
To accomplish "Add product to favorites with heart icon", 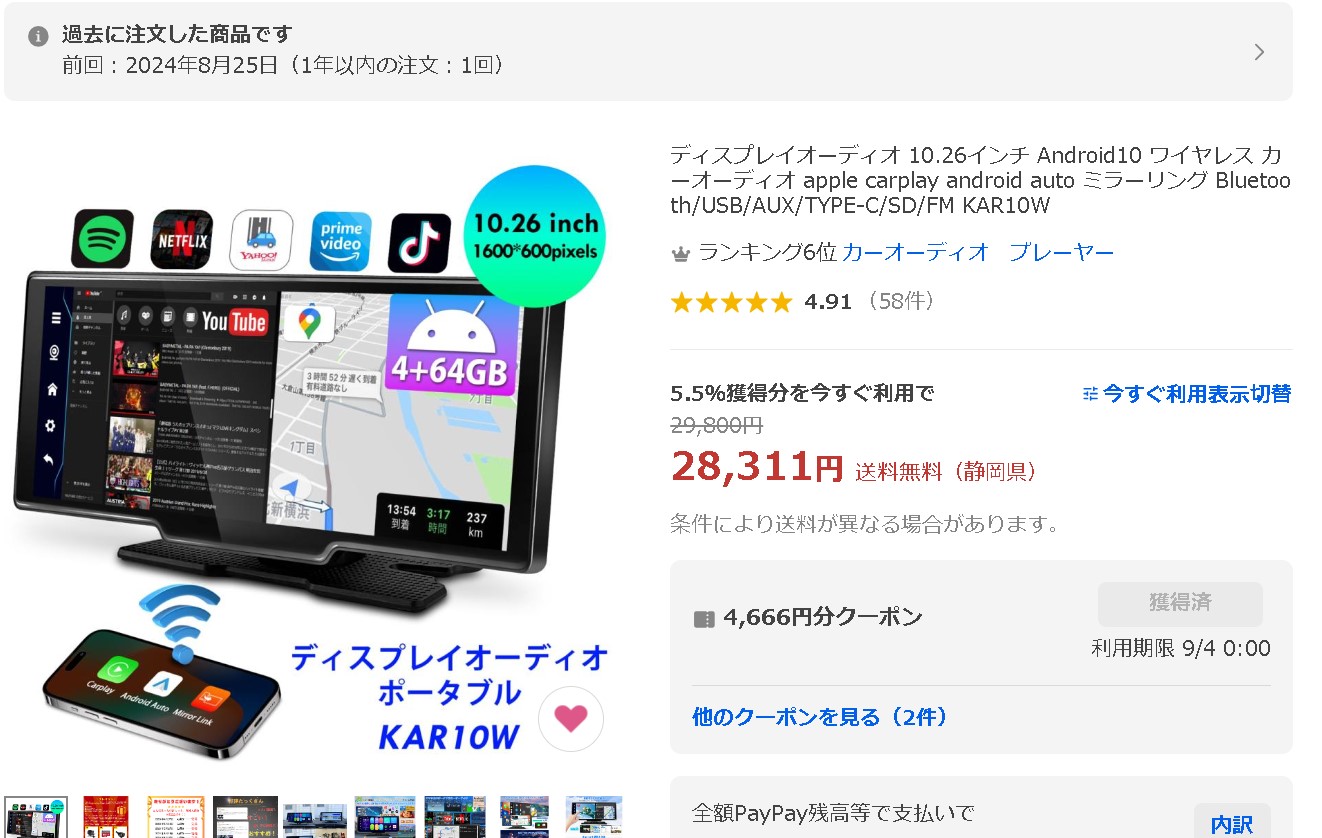I will point(571,718).
